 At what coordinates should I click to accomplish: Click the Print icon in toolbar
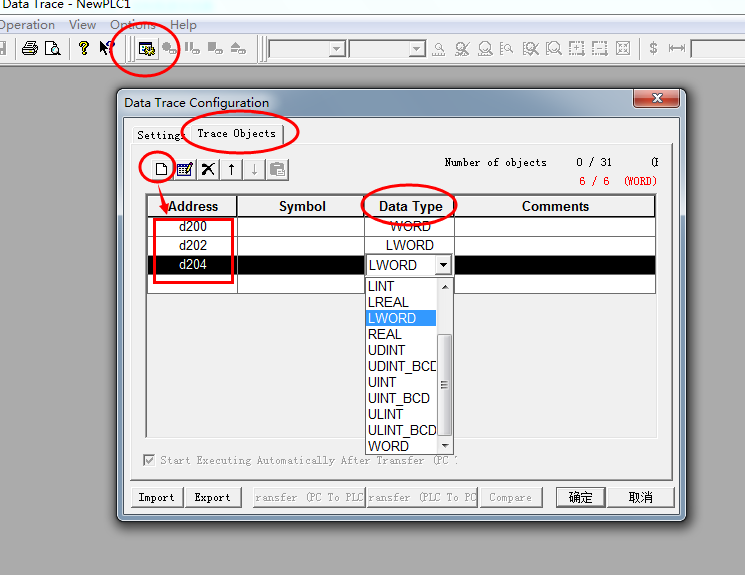[30, 48]
